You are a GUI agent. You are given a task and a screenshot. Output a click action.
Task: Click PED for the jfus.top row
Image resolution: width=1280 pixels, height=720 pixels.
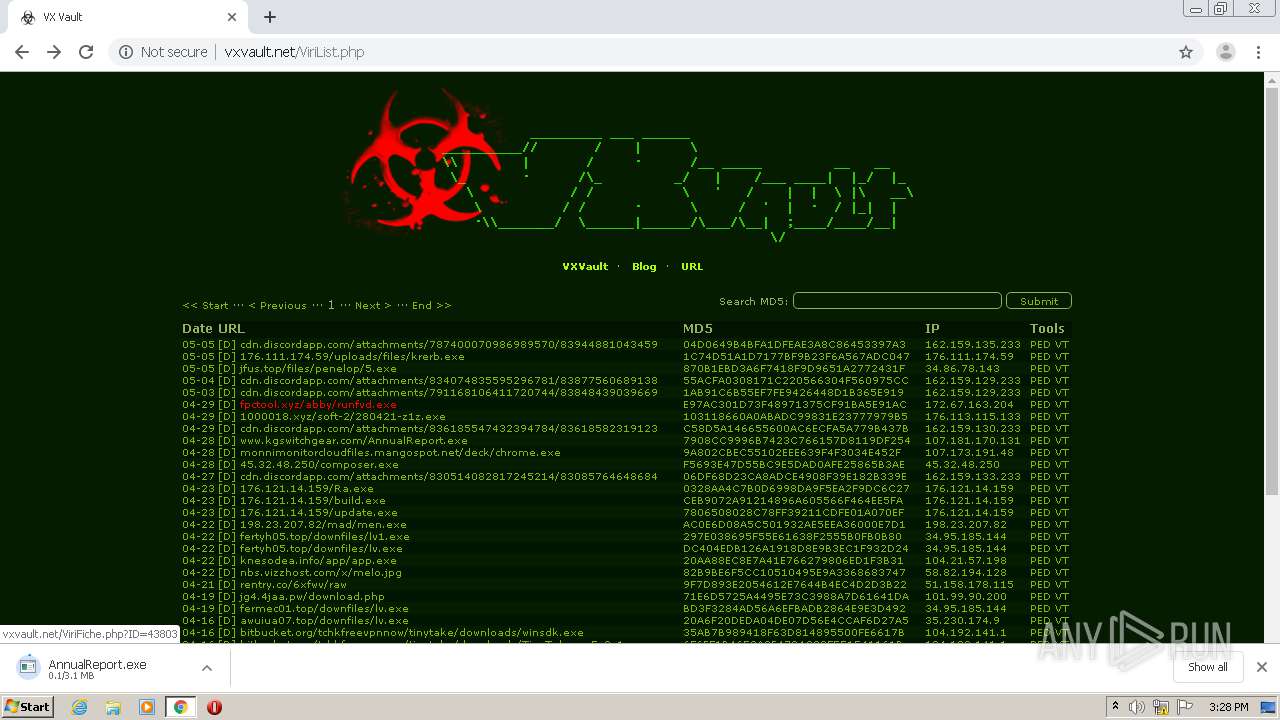click(x=1040, y=368)
